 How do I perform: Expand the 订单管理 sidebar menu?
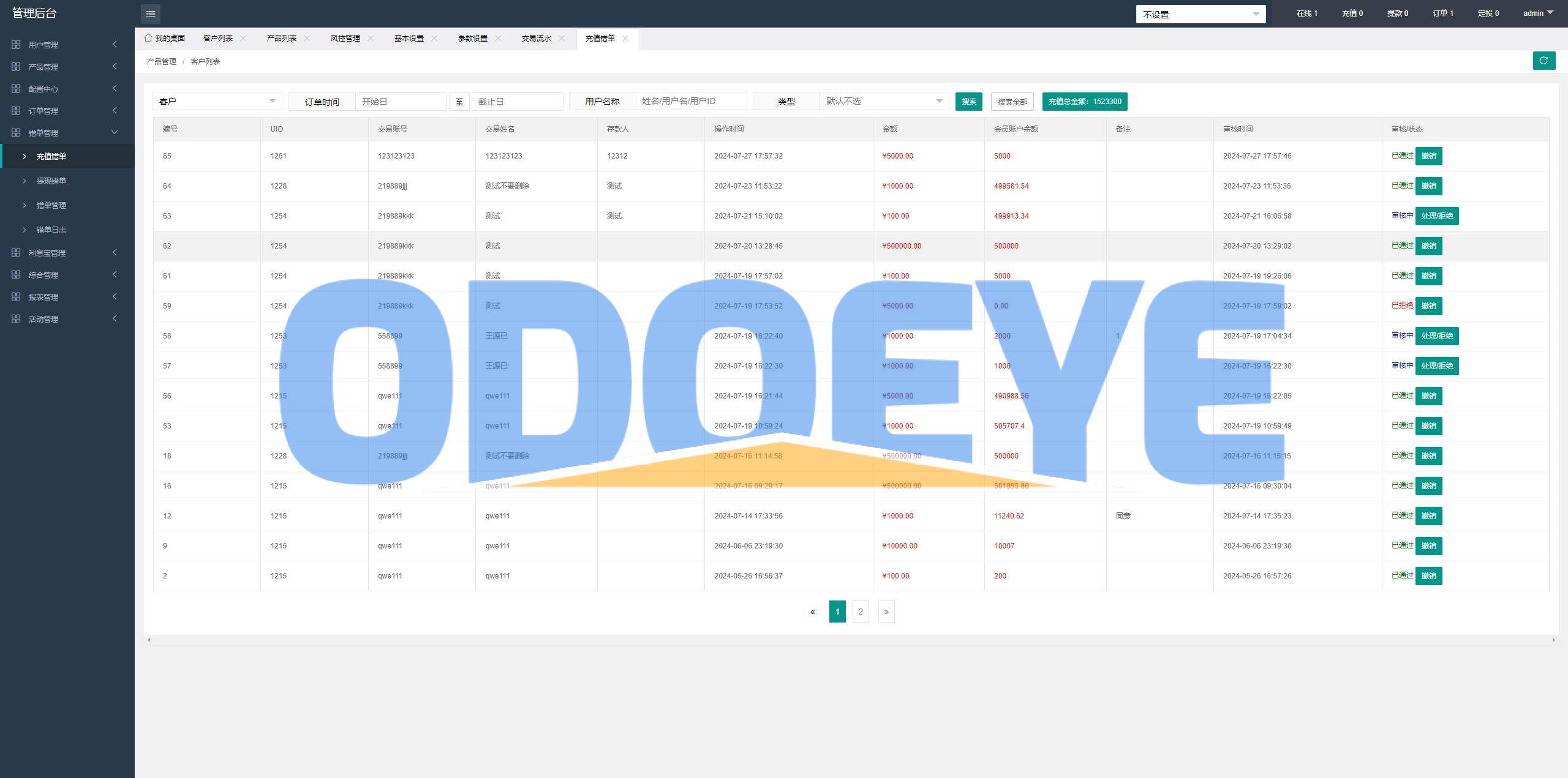115,110
